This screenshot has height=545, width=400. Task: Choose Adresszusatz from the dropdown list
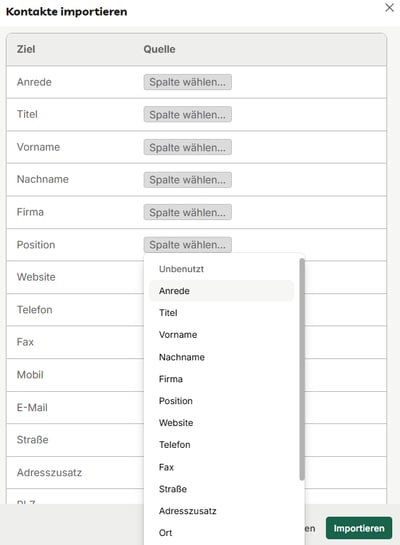(221, 511)
